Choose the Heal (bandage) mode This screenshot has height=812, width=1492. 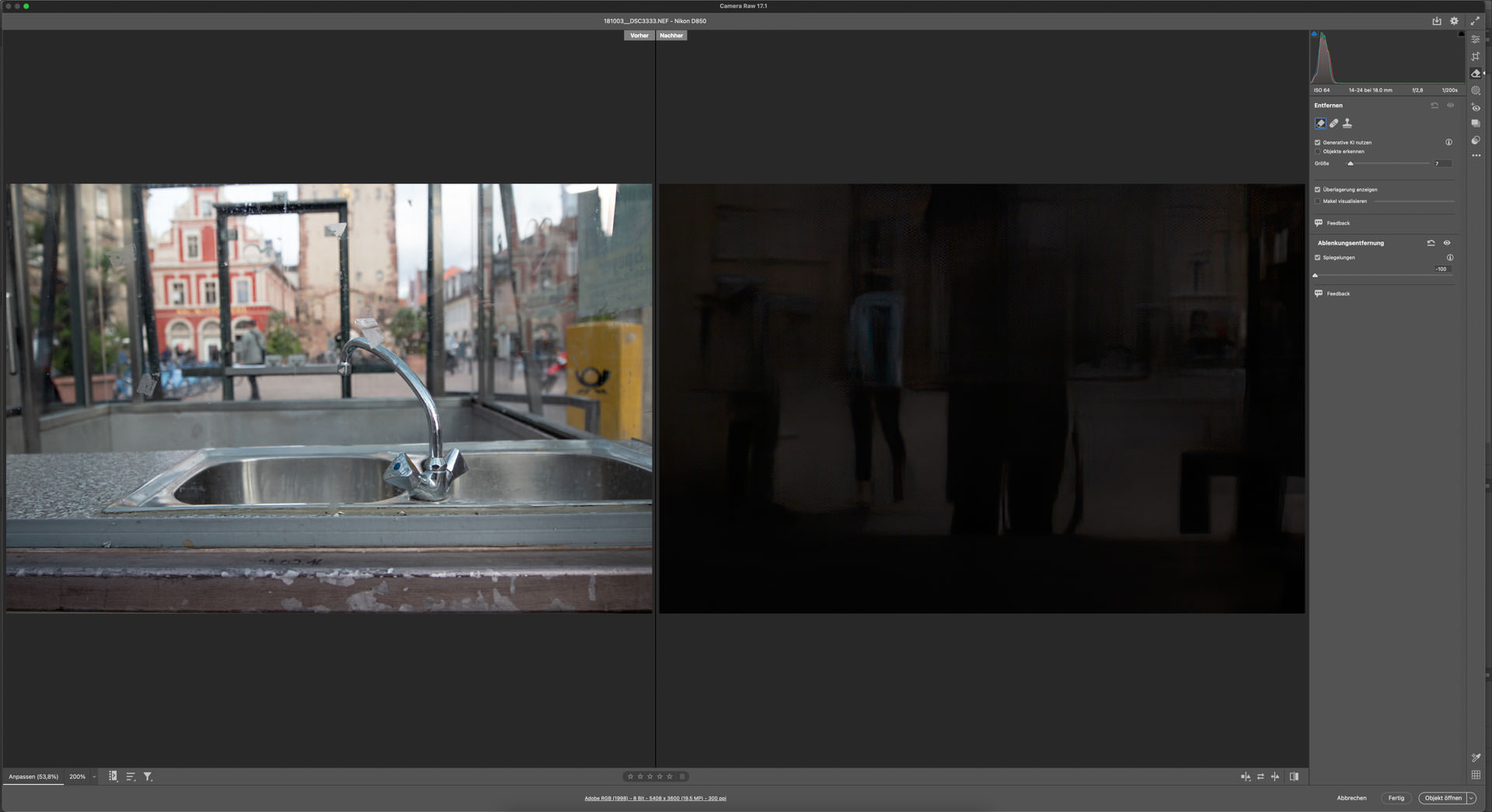(1334, 123)
